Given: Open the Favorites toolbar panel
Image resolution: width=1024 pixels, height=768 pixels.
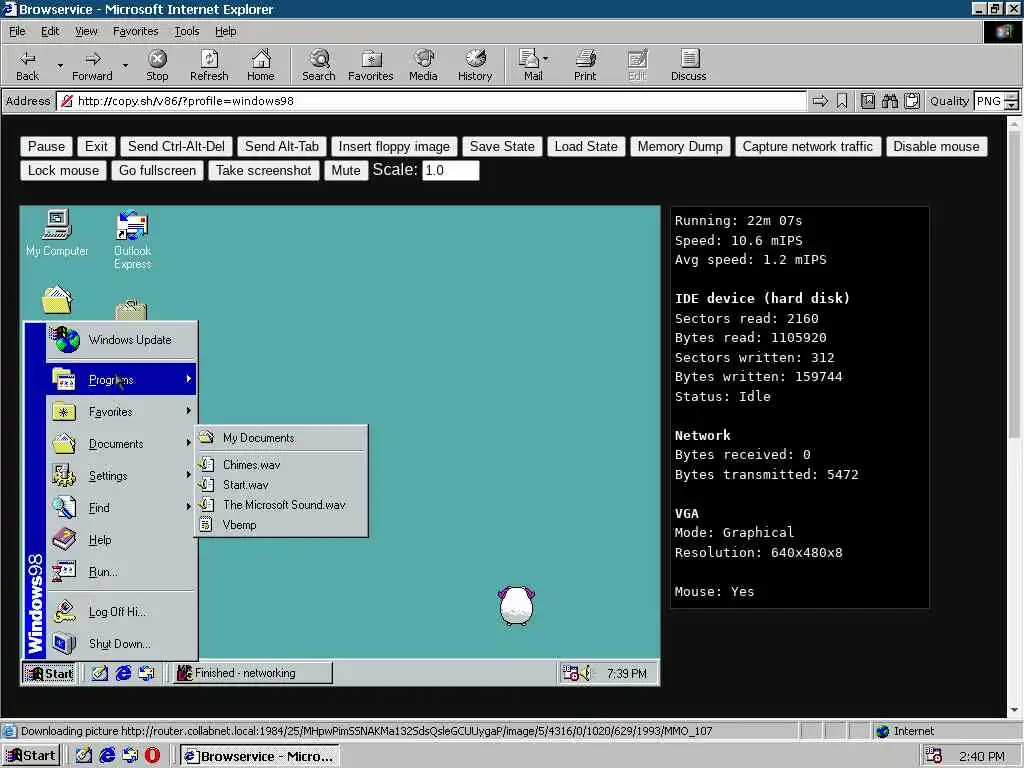Looking at the screenshot, I should coord(370,65).
